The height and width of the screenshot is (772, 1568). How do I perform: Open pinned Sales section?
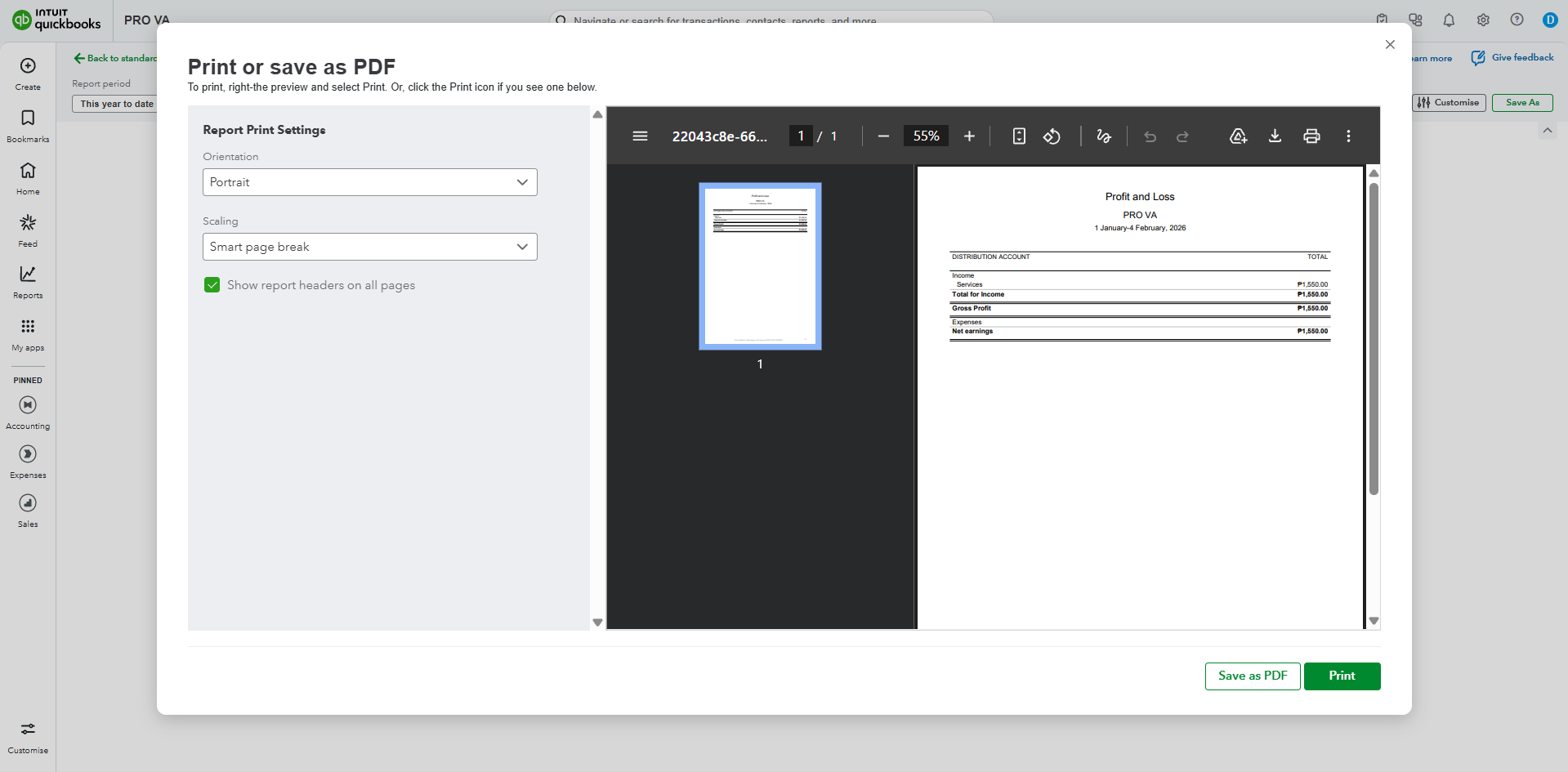(x=28, y=511)
